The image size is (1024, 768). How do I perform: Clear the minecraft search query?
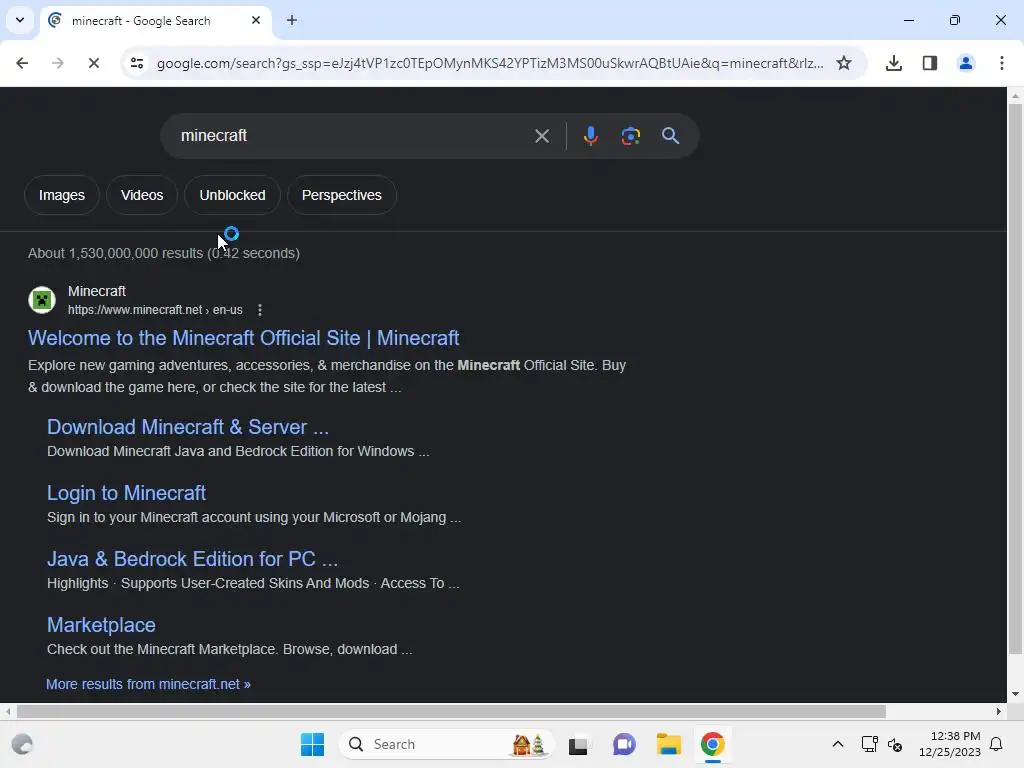541,136
